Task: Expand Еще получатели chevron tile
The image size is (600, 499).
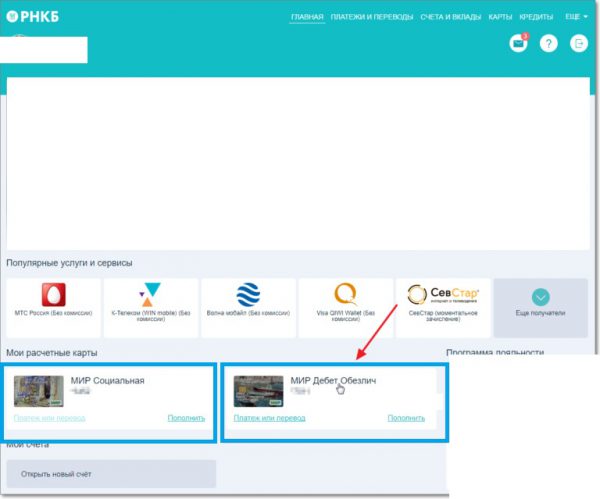Action: pos(540,300)
